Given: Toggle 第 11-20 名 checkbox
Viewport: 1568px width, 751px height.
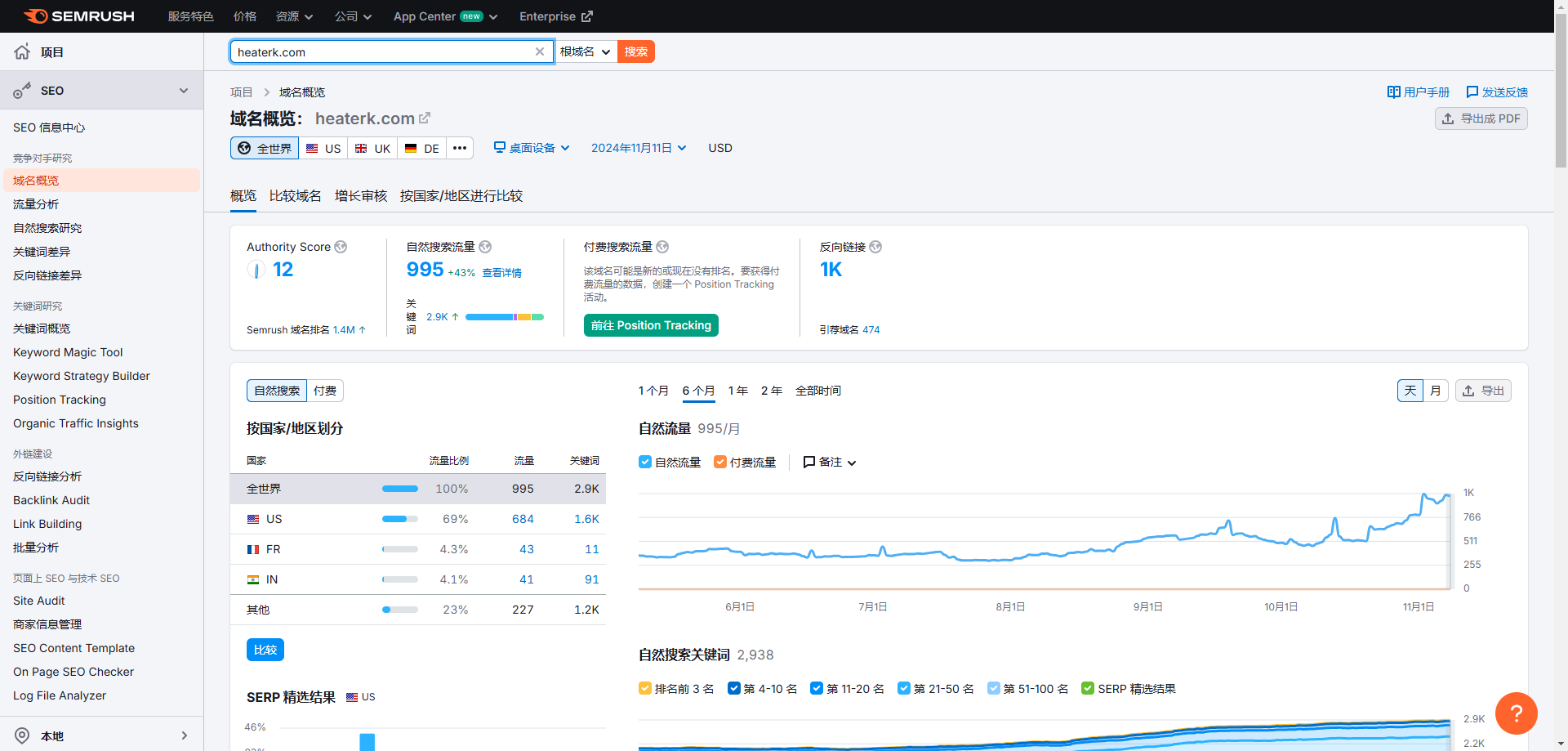Looking at the screenshot, I should [817, 688].
